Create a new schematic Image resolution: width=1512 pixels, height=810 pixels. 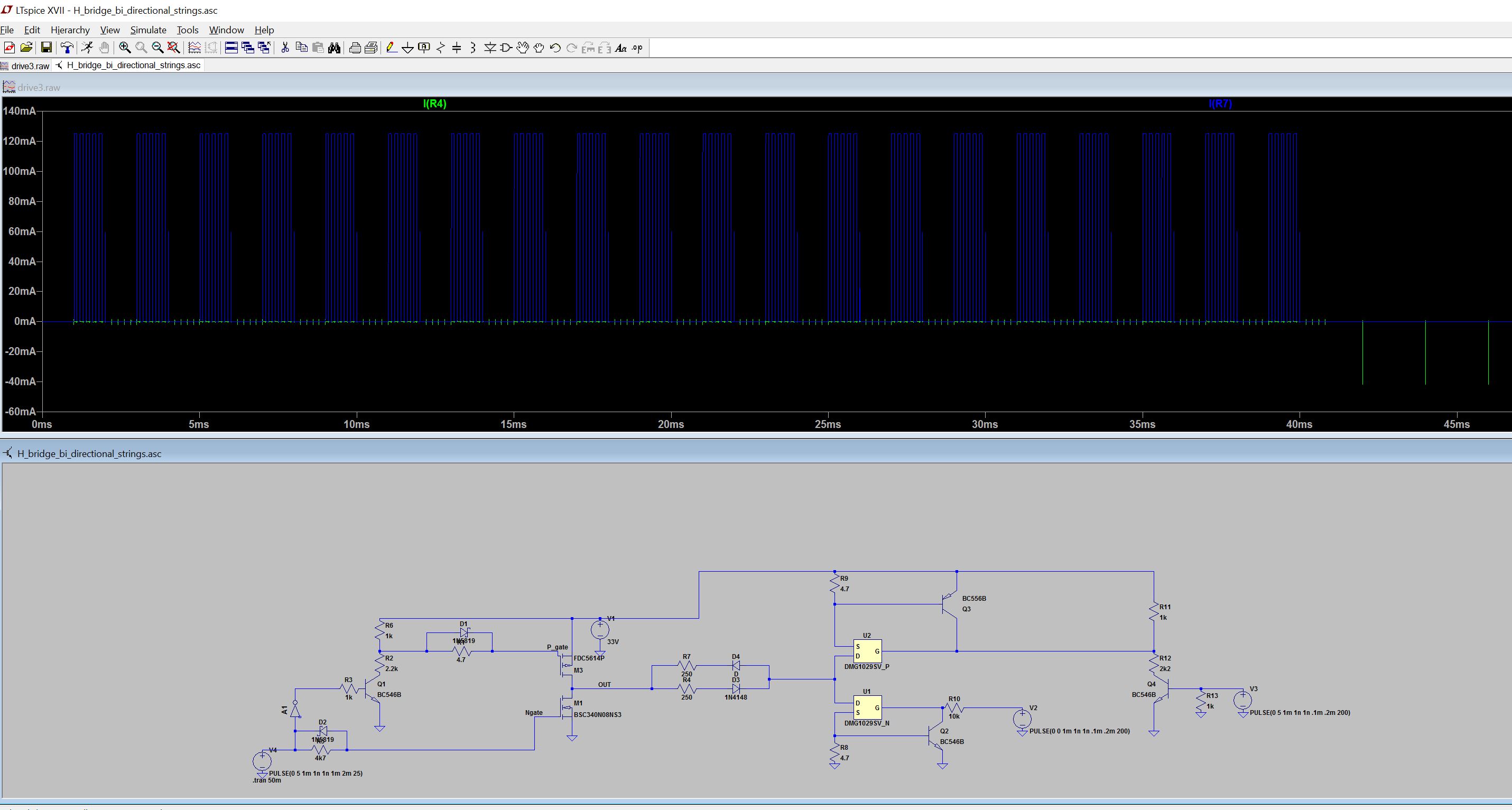[x=10, y=48]
